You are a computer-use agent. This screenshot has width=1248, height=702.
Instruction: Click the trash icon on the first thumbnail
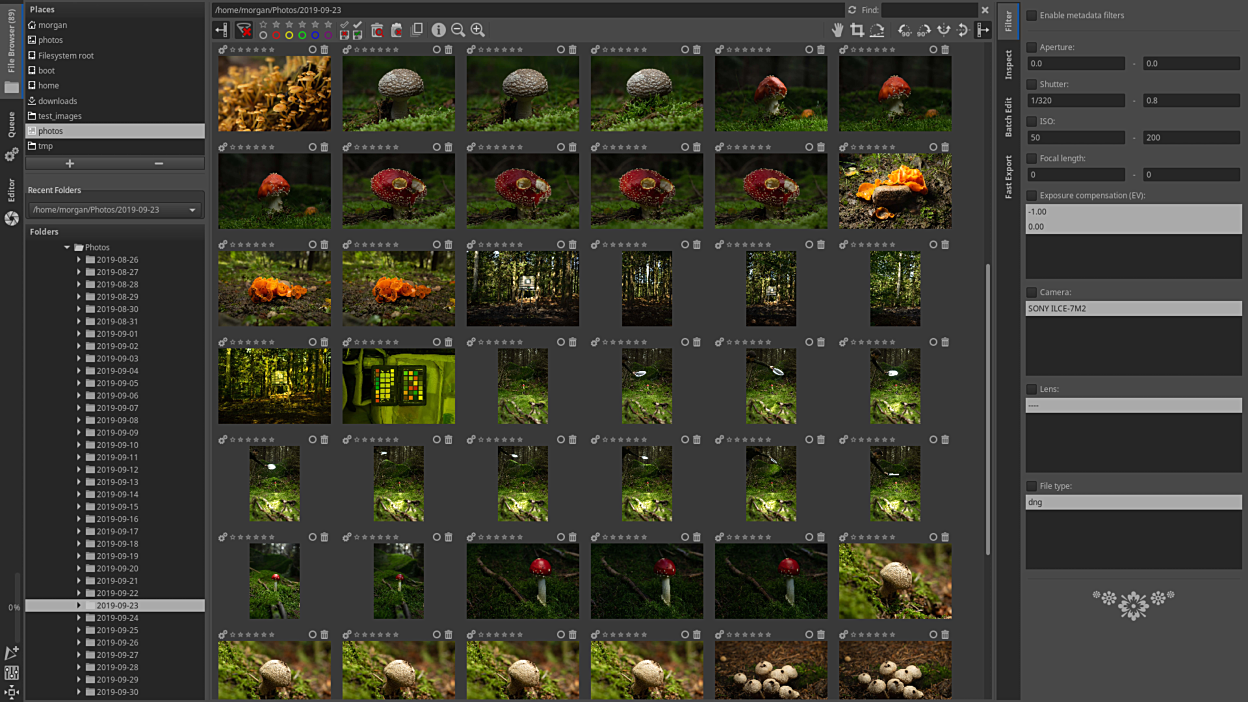[x=324, y=49]
